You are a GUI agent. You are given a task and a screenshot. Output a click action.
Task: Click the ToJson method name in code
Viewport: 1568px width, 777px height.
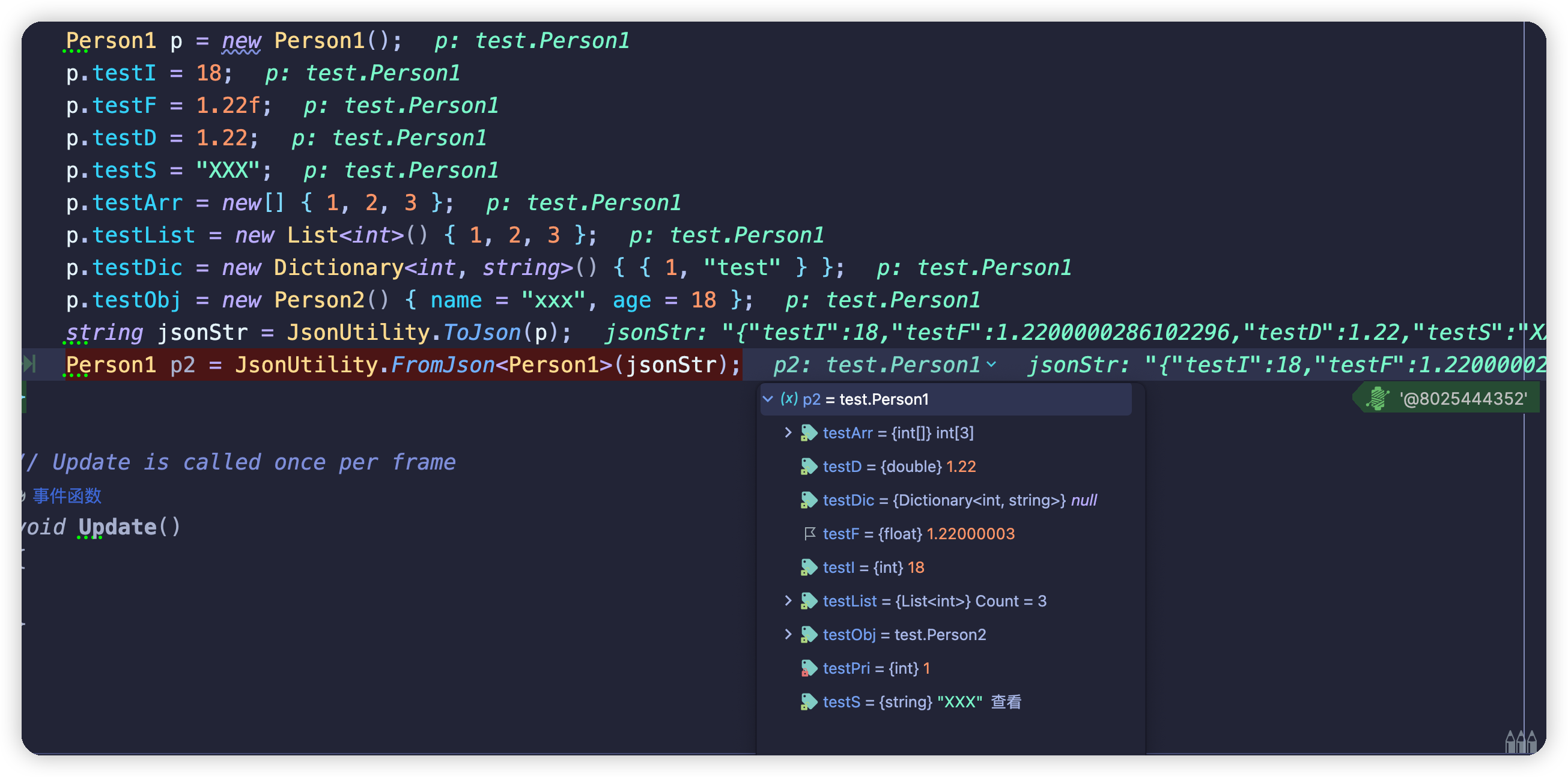pos(481,333)
